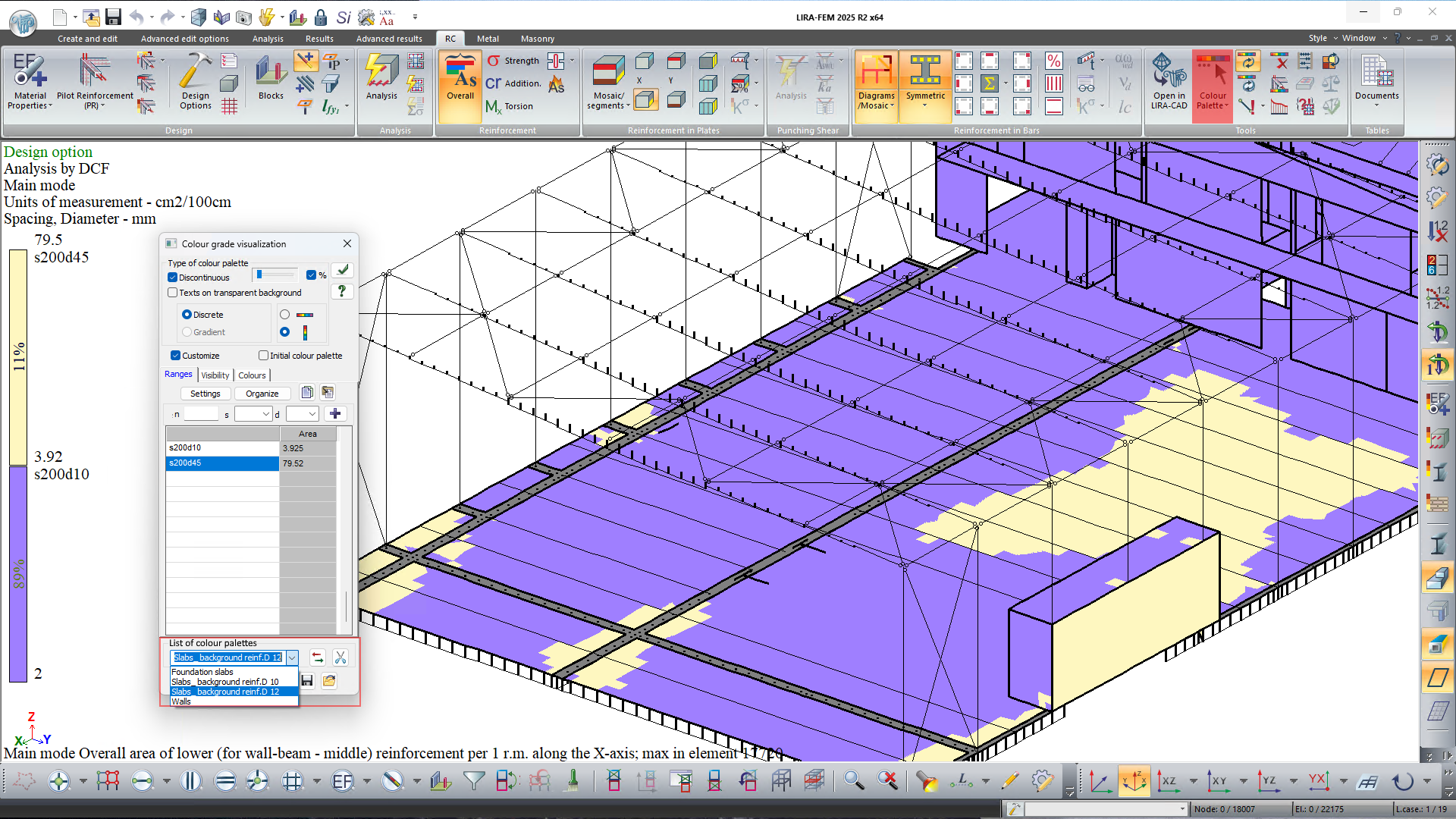Click the Settings button
1456x819 pixels.
pos(205,394)
